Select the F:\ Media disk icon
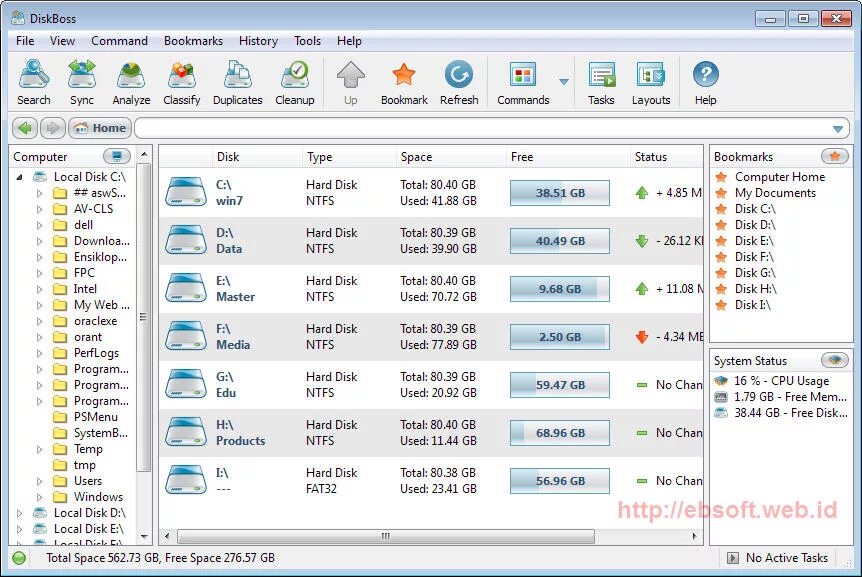 (x=186, y=336)
